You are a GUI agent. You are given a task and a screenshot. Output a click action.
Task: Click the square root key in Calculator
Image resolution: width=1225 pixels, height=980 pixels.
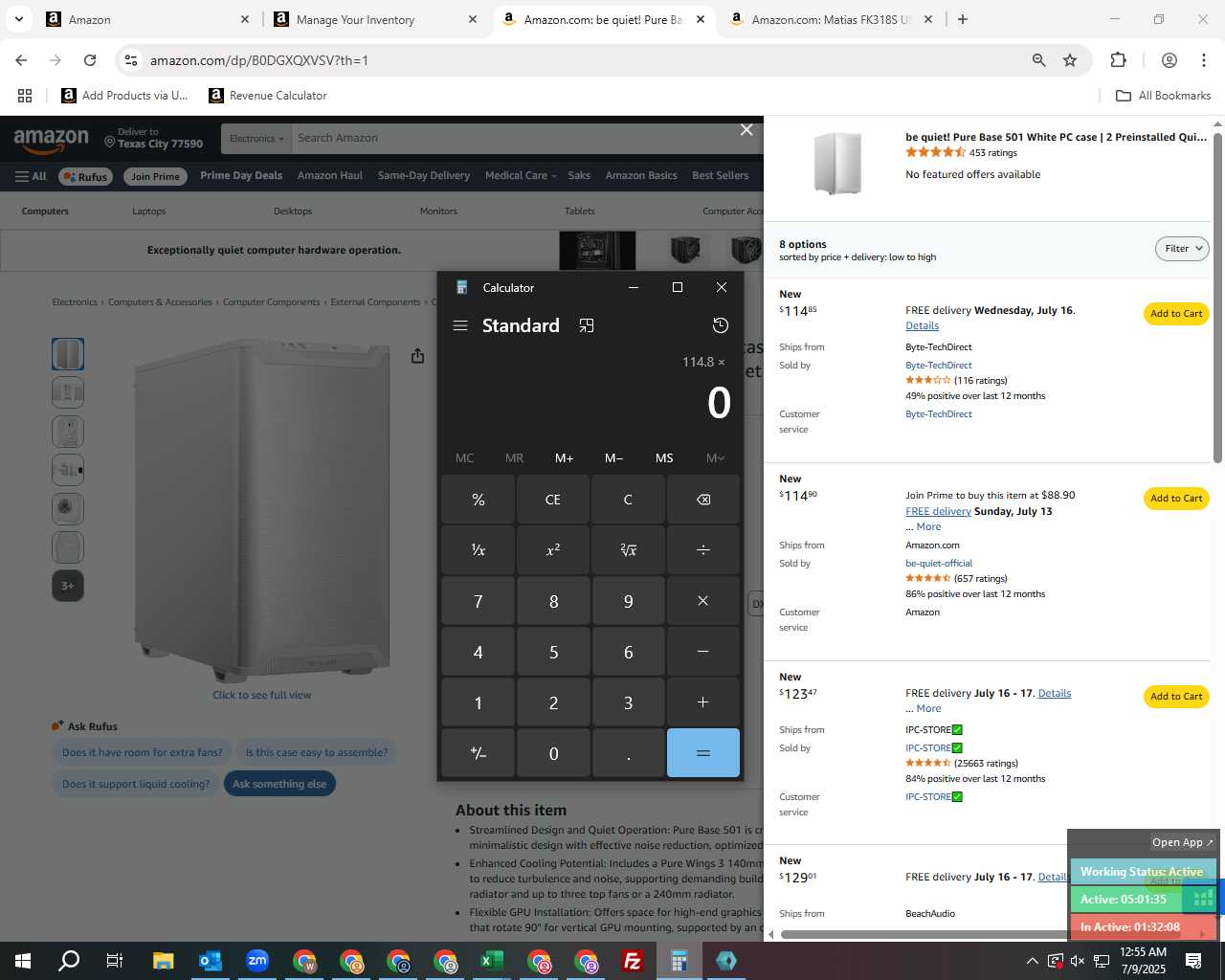(629, 550)
